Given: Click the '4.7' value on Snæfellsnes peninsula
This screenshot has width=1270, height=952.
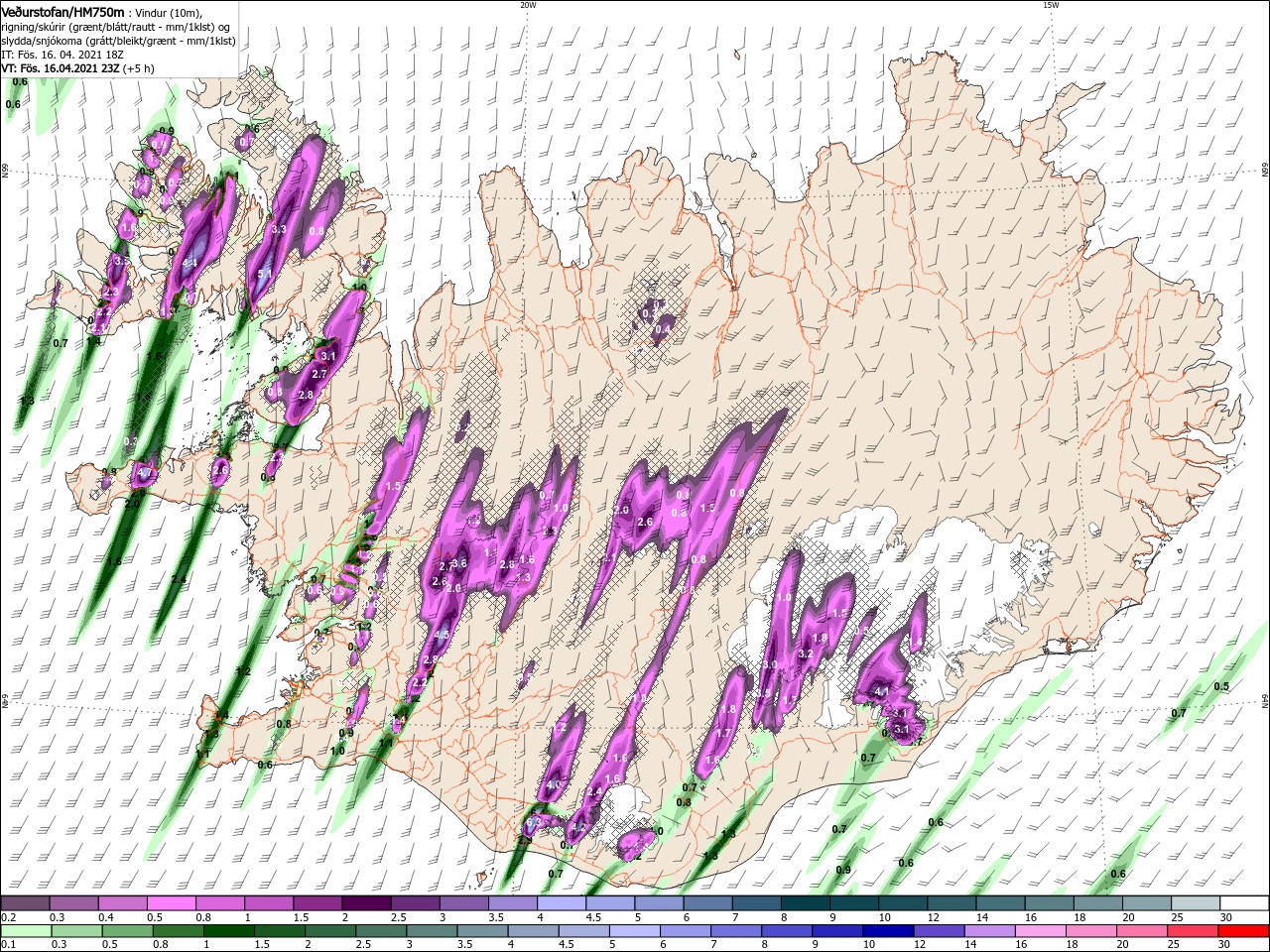Looking at the screenshot, I should (x=144, y=474).
